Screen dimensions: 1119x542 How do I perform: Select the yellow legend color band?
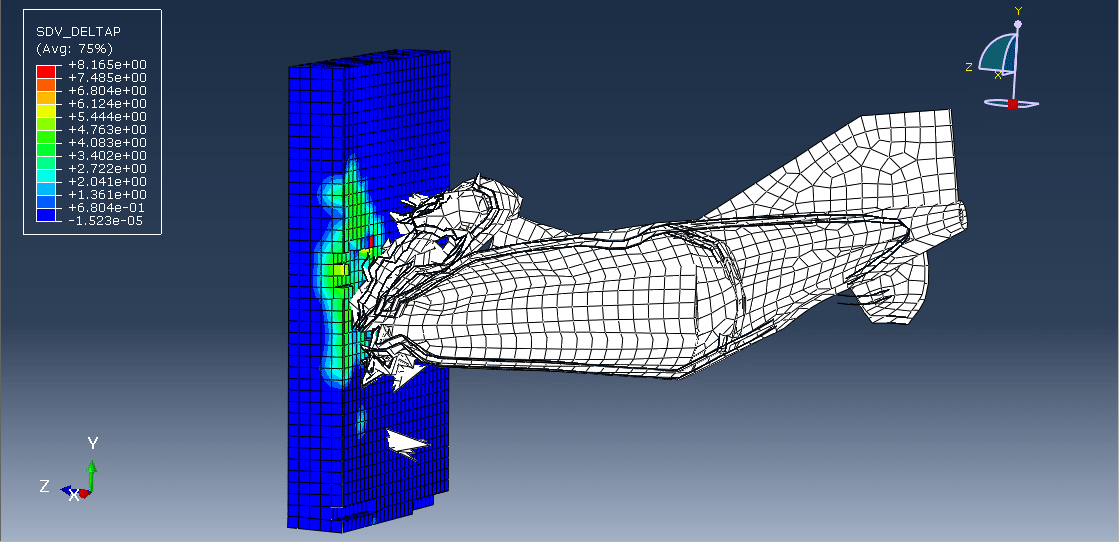[x=46, y=110]
